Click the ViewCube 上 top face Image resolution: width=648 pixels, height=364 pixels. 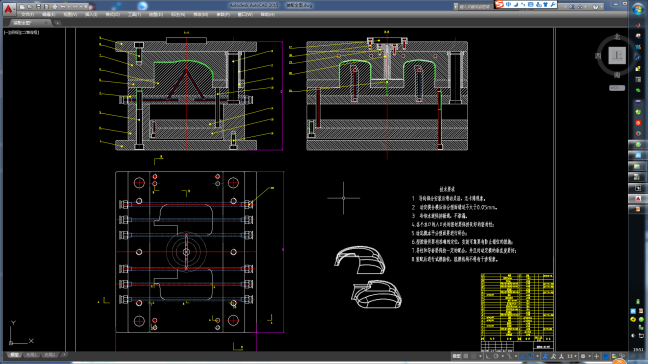click(617, 55)
